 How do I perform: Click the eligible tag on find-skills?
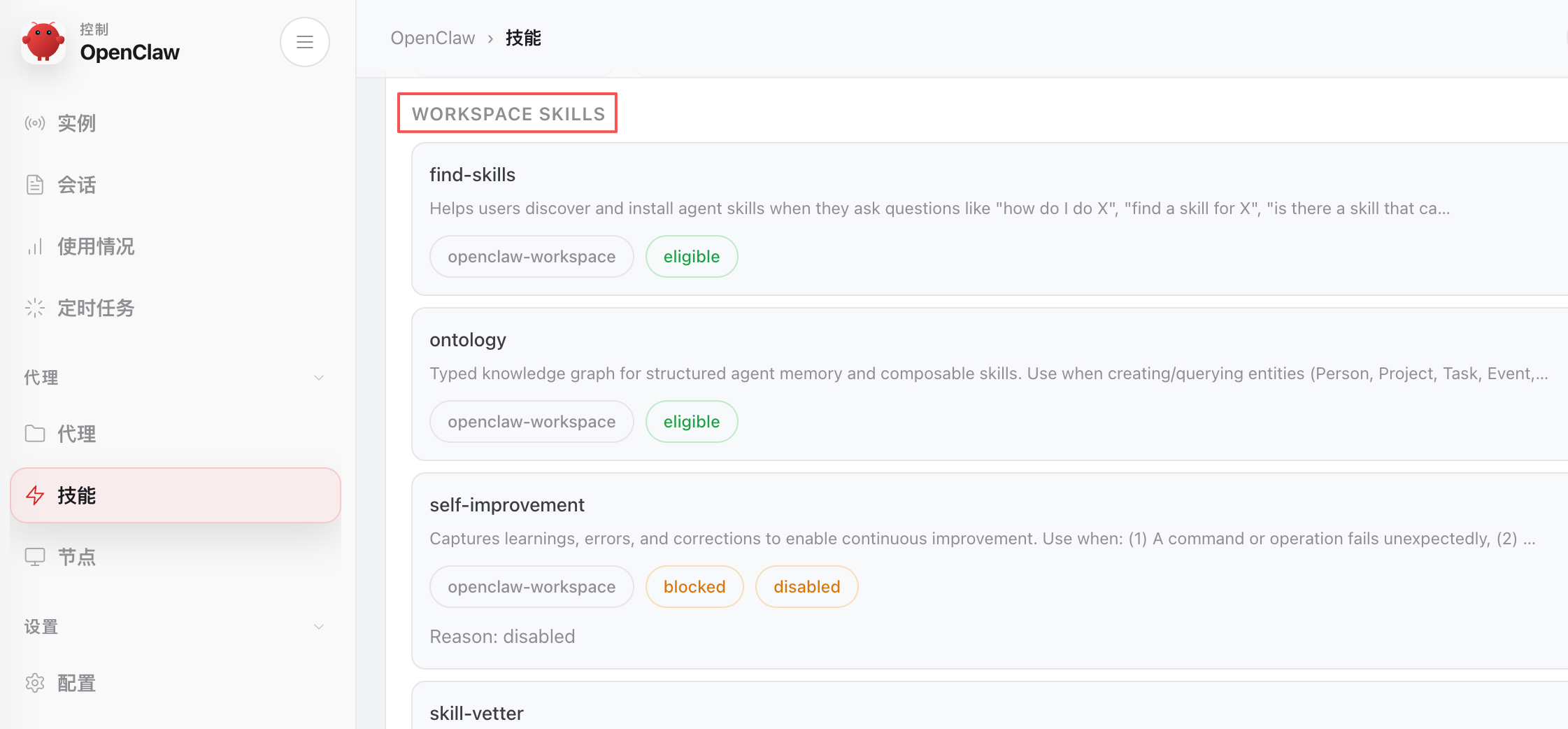coord(691,257)
